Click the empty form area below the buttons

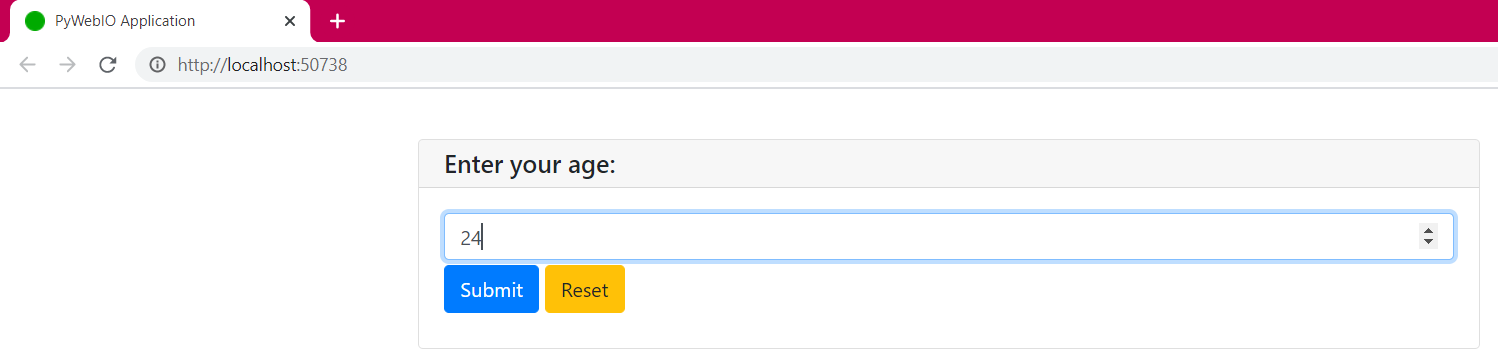pos(948,331)
